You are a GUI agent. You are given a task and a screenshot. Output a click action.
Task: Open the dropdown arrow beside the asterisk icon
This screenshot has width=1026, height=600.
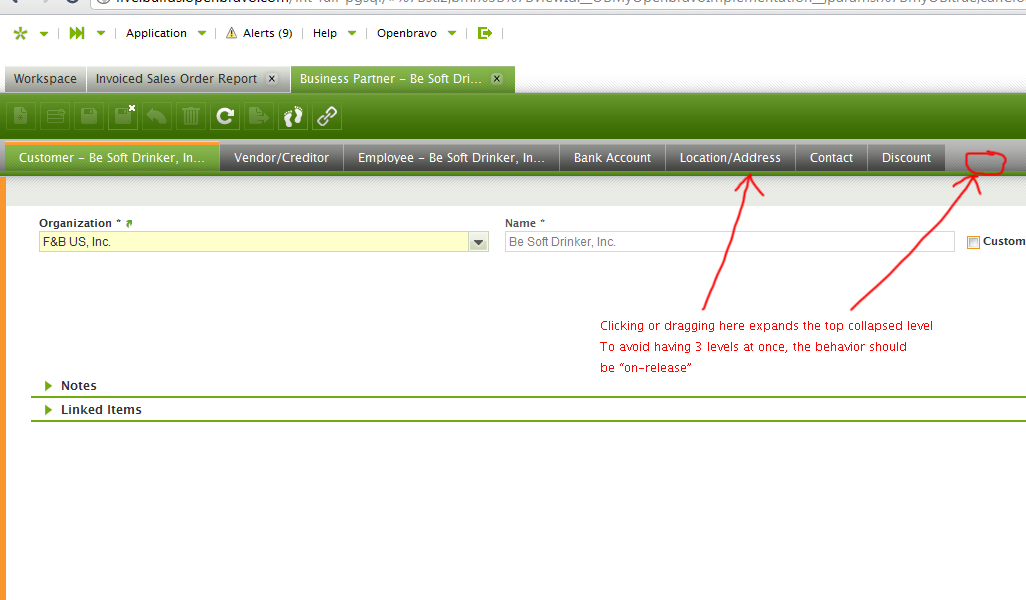[x=44, y=34]
